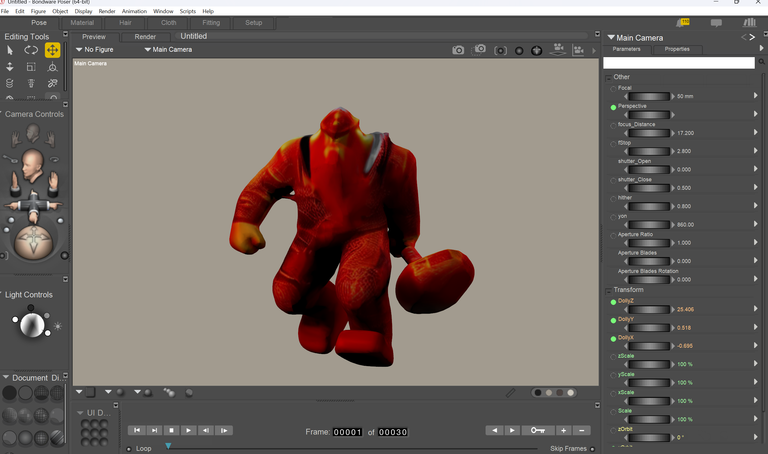This screenshot has height=454, width=768.
Task: Open the Animation menu
Action: (x=134, y=11)
